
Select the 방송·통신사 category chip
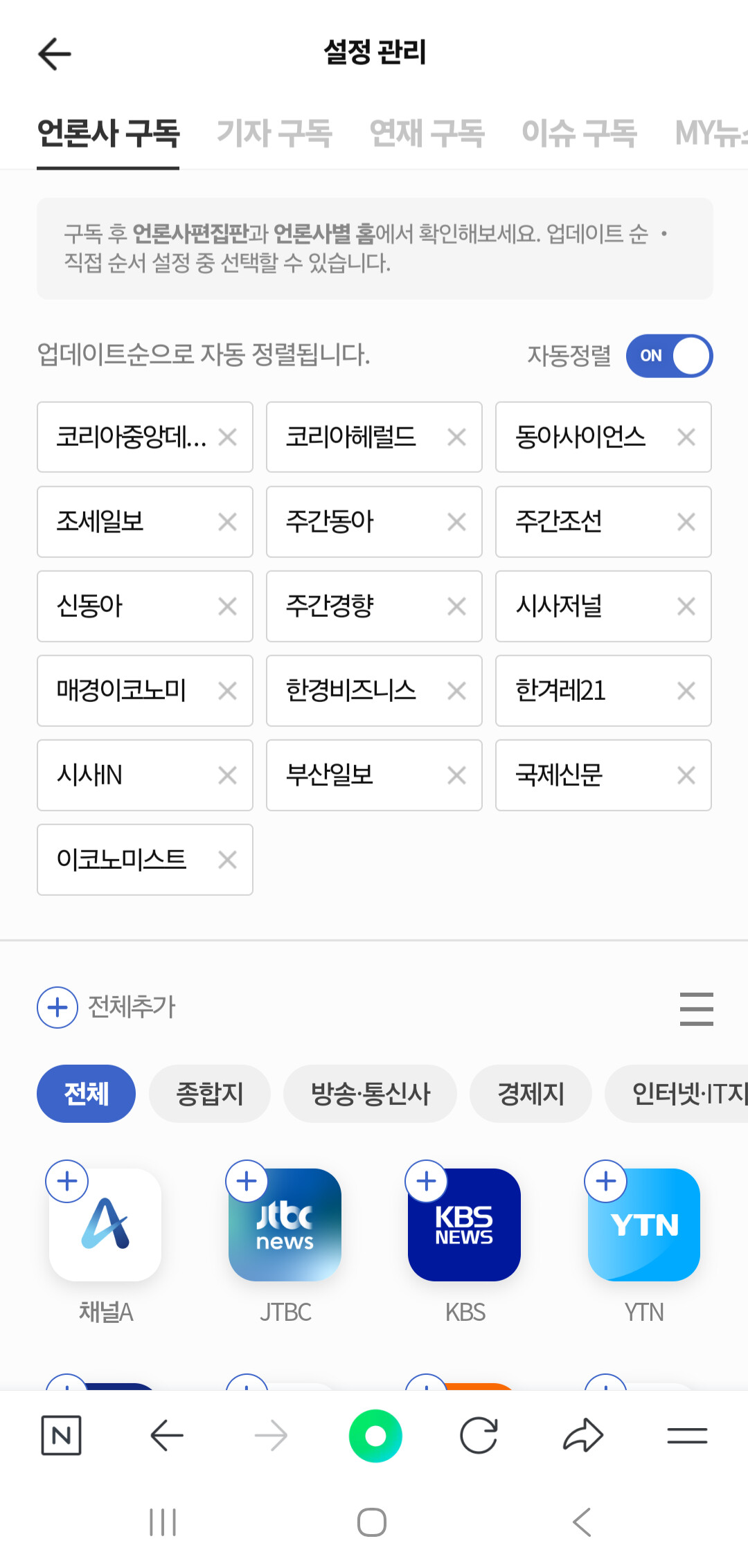pos(370,1094)
